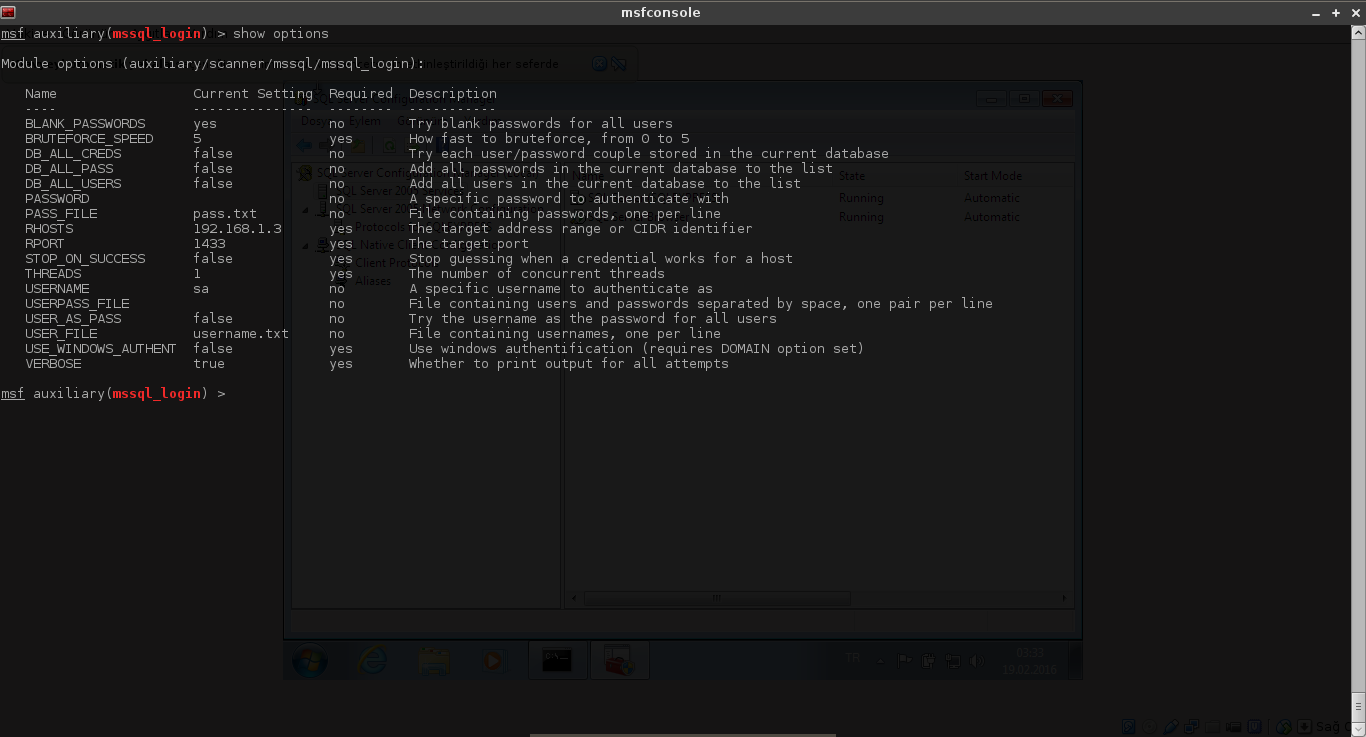Open Action Center from the notification flag icon

coord(903,660)
